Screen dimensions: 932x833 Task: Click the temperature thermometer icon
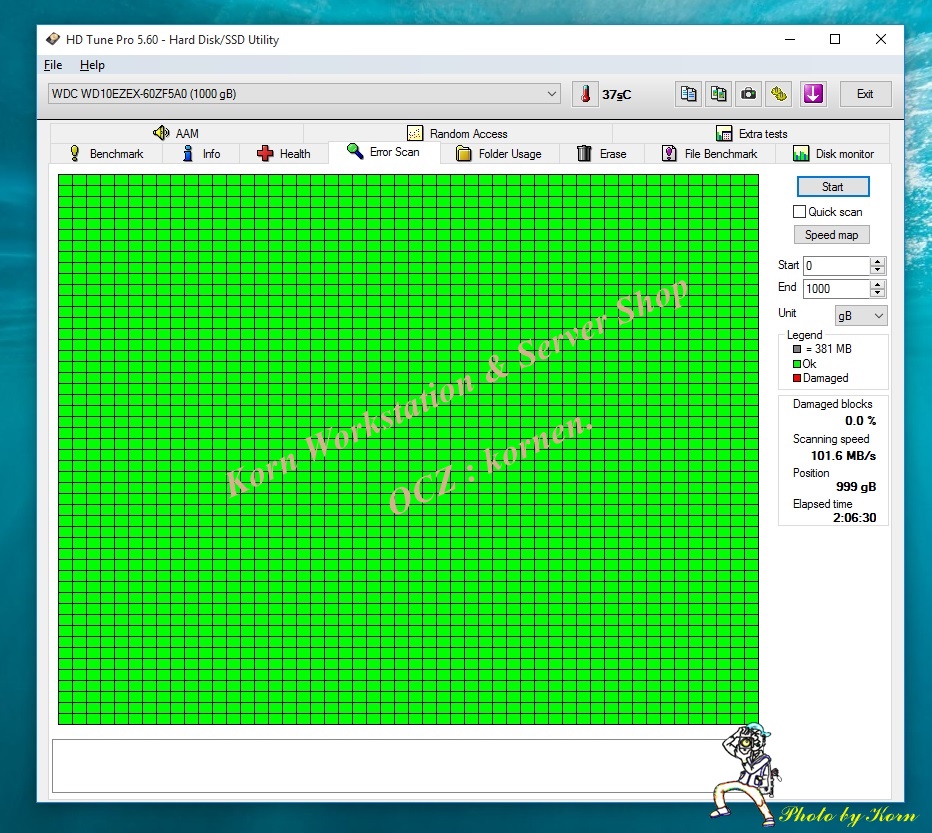[585, 94]
